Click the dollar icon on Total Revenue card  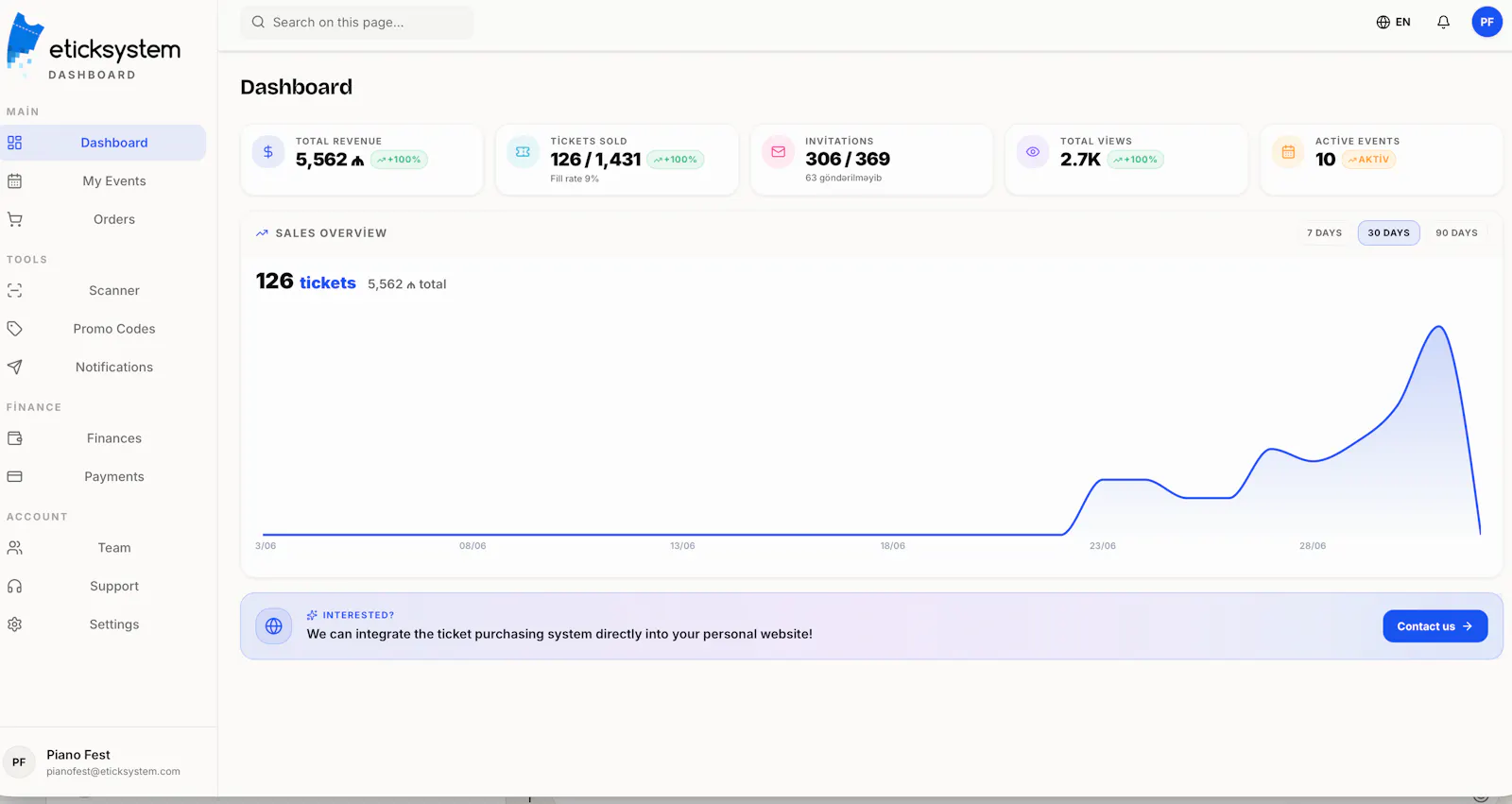coord(268,151)
